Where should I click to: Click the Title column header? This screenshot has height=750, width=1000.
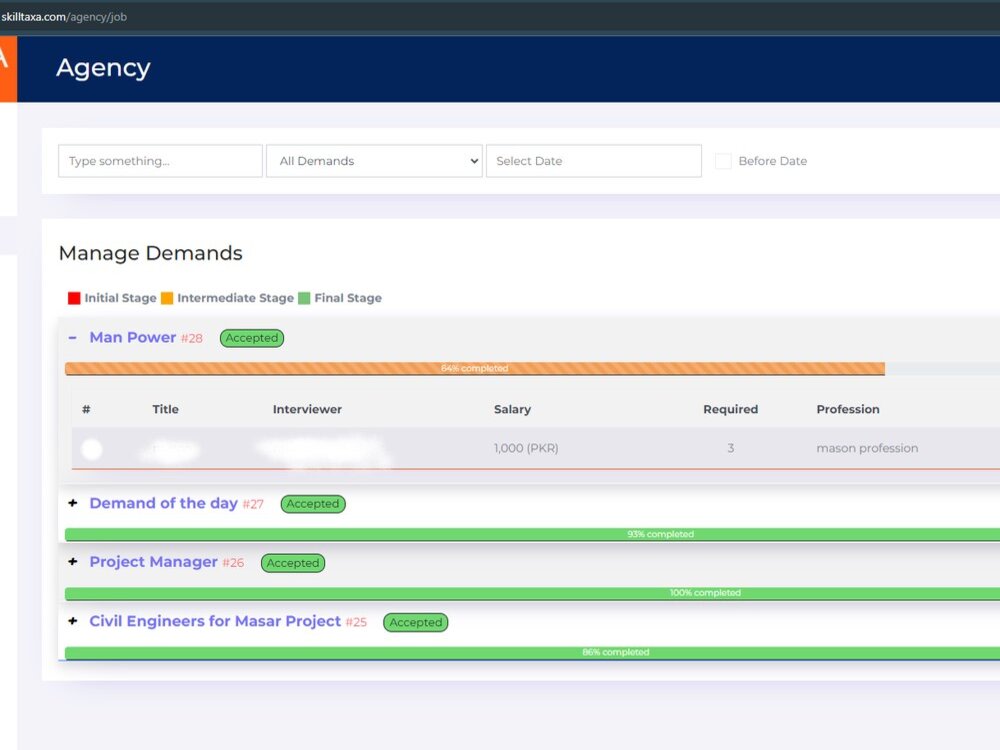(x=165, y=409)
